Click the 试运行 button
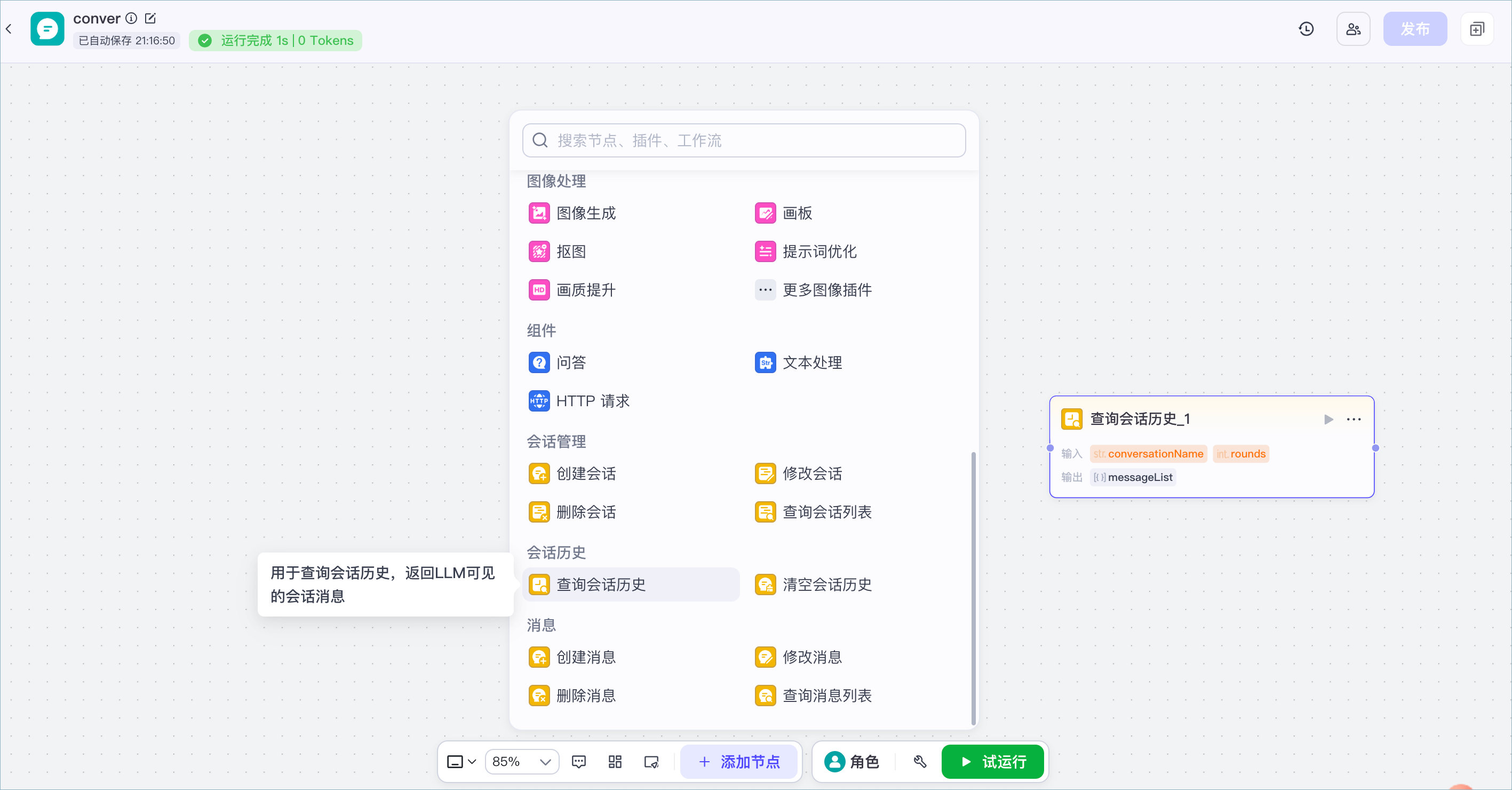 point(992,762)
